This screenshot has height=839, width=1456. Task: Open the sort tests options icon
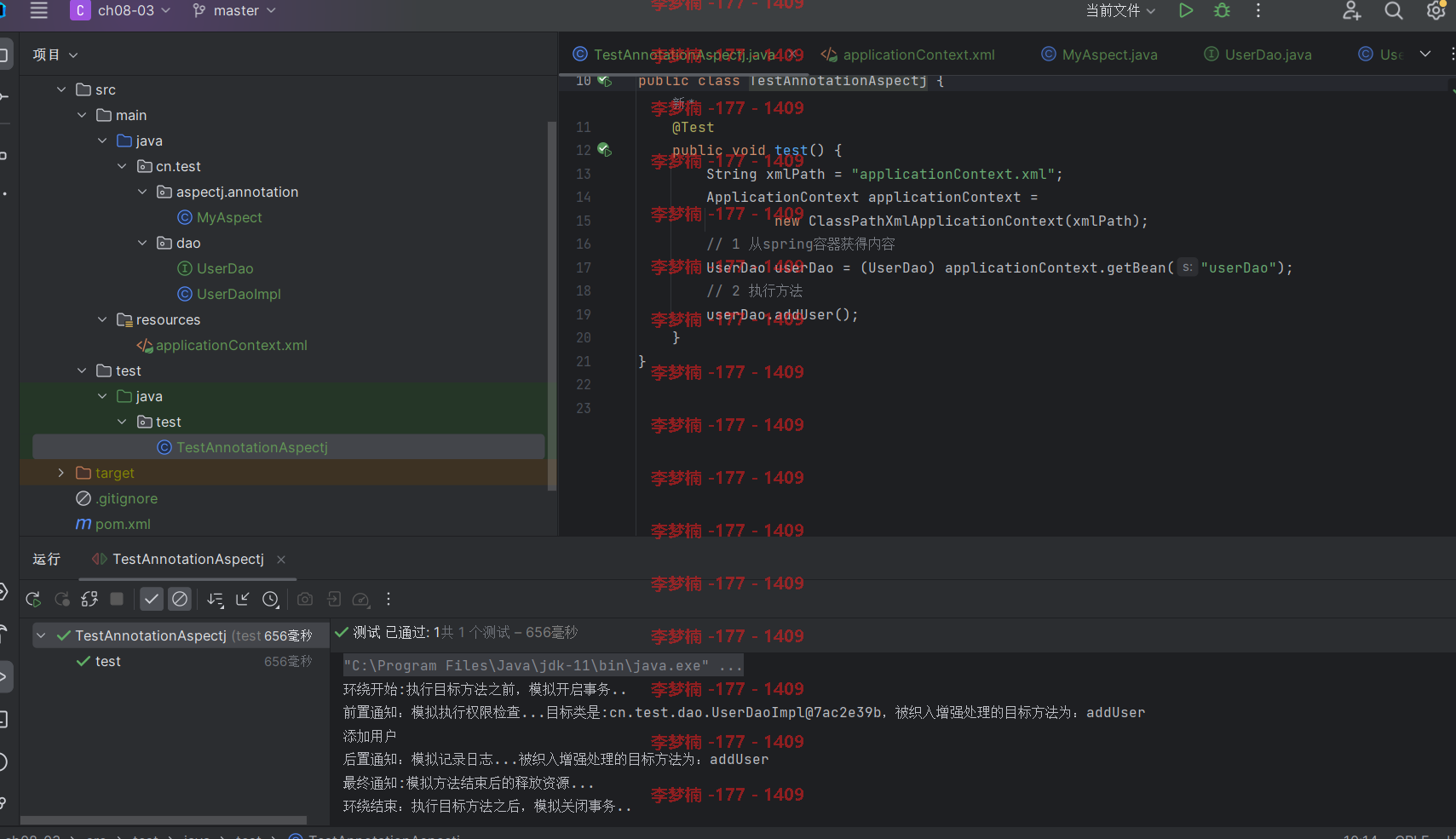(215, 600)
